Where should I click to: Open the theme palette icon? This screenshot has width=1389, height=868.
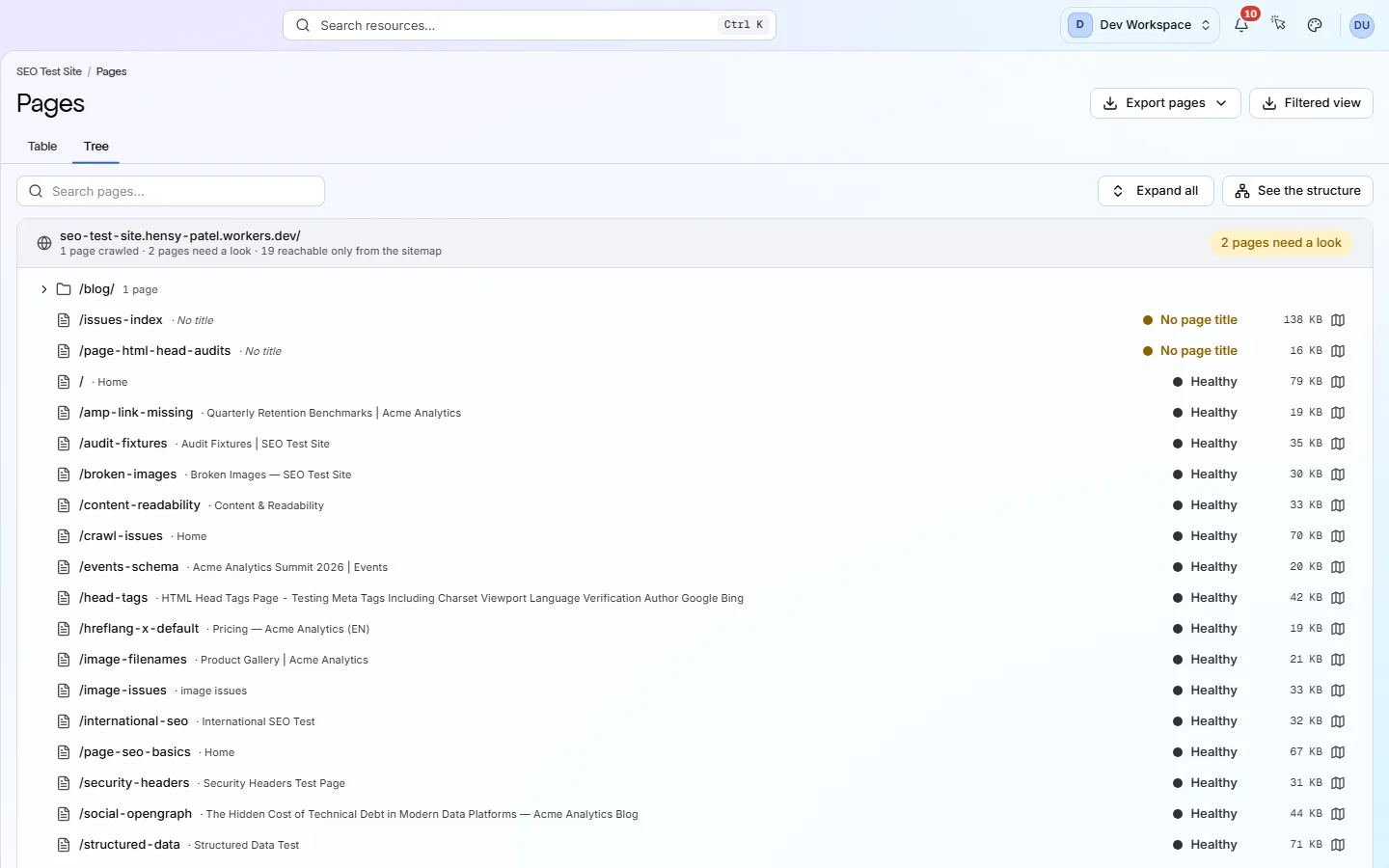(x=1315, y=25)
